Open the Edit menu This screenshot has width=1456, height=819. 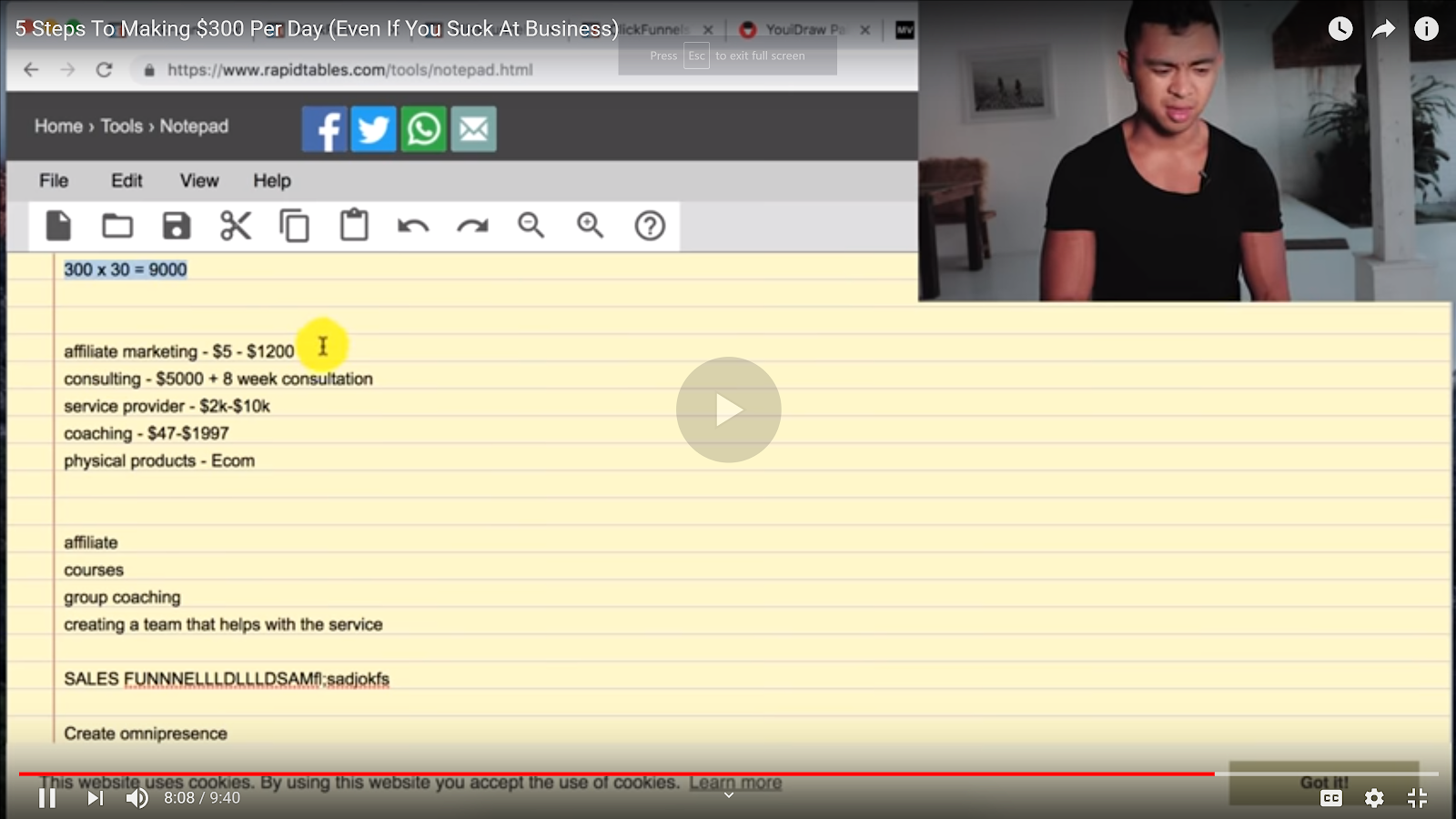point(126,180)
